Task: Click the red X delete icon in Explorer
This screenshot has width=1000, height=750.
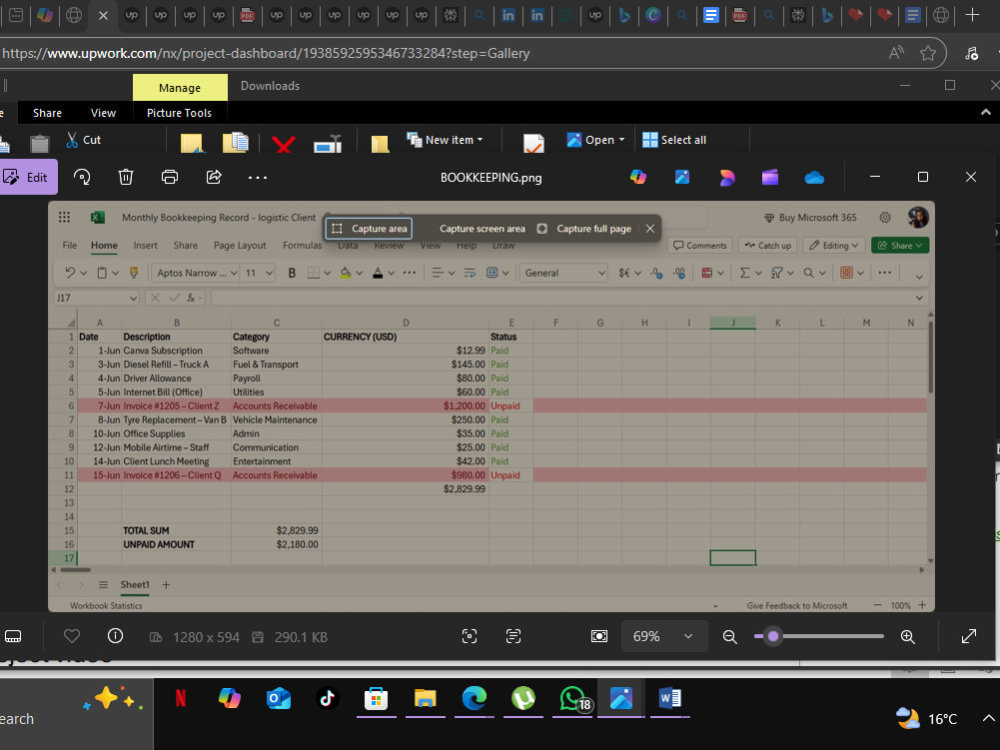Action: pos(283,144)
